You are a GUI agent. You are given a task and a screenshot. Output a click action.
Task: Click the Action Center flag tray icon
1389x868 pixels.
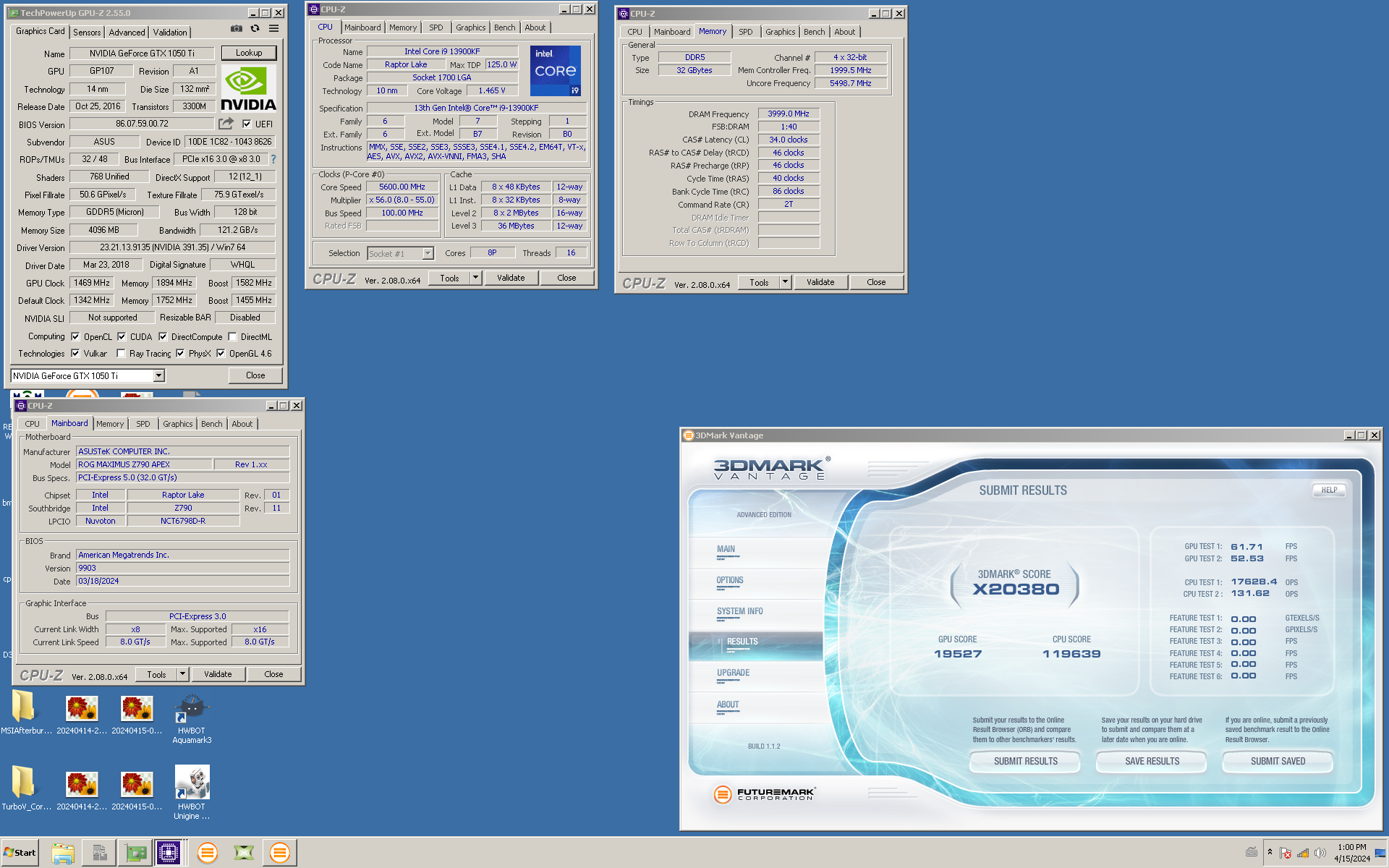pos(1286,853)
